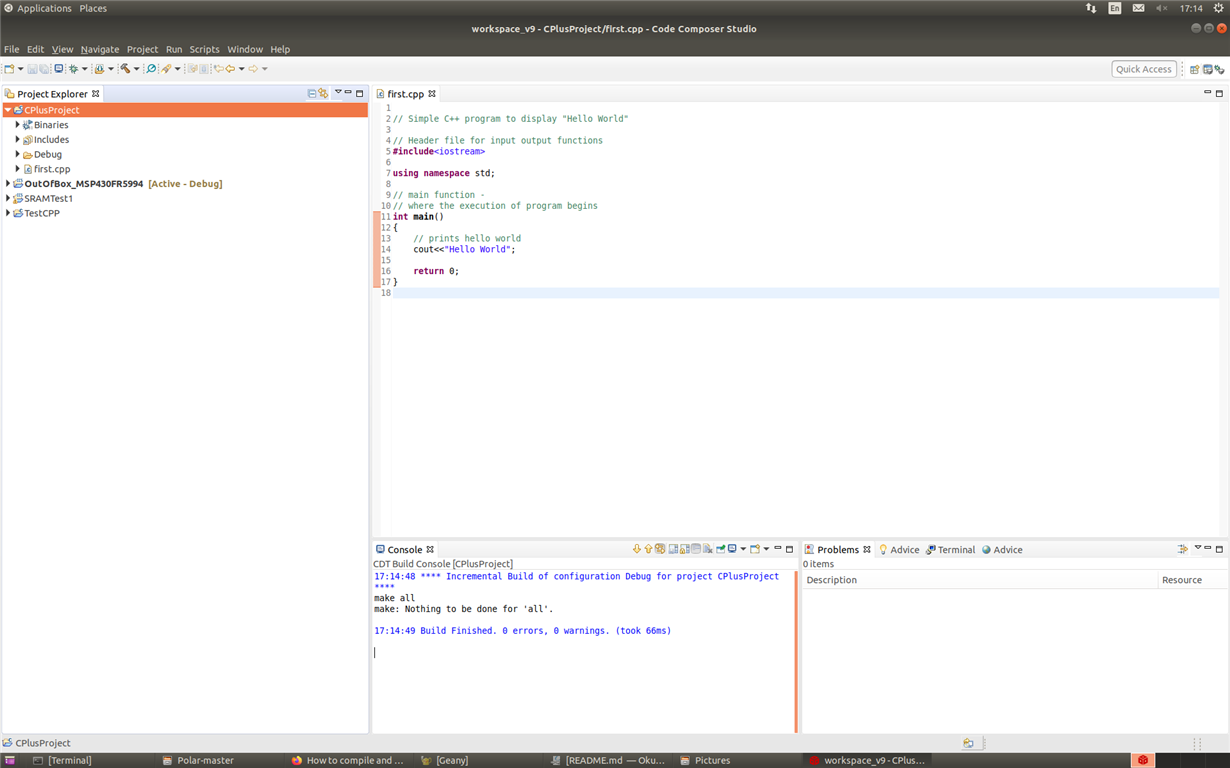Collapse the CPlusProject tree node
Screen dimensions: 1230x768
8,110
